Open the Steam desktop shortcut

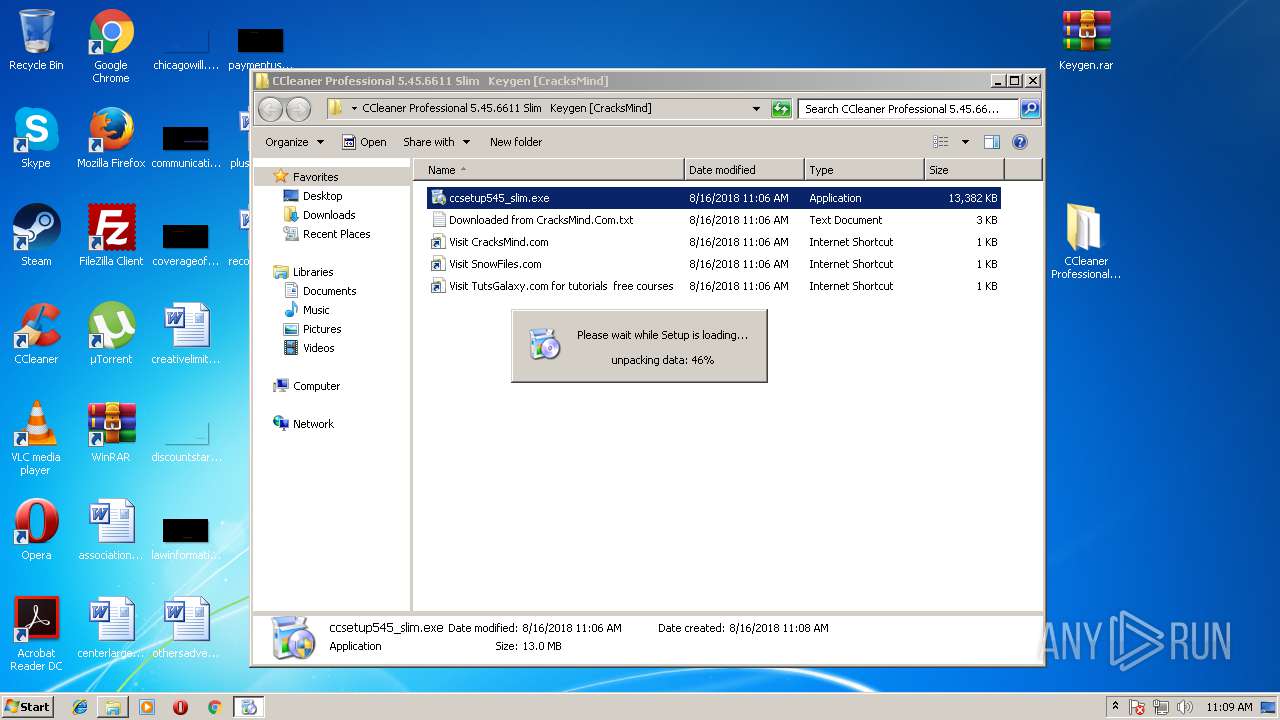click(36, 236)
